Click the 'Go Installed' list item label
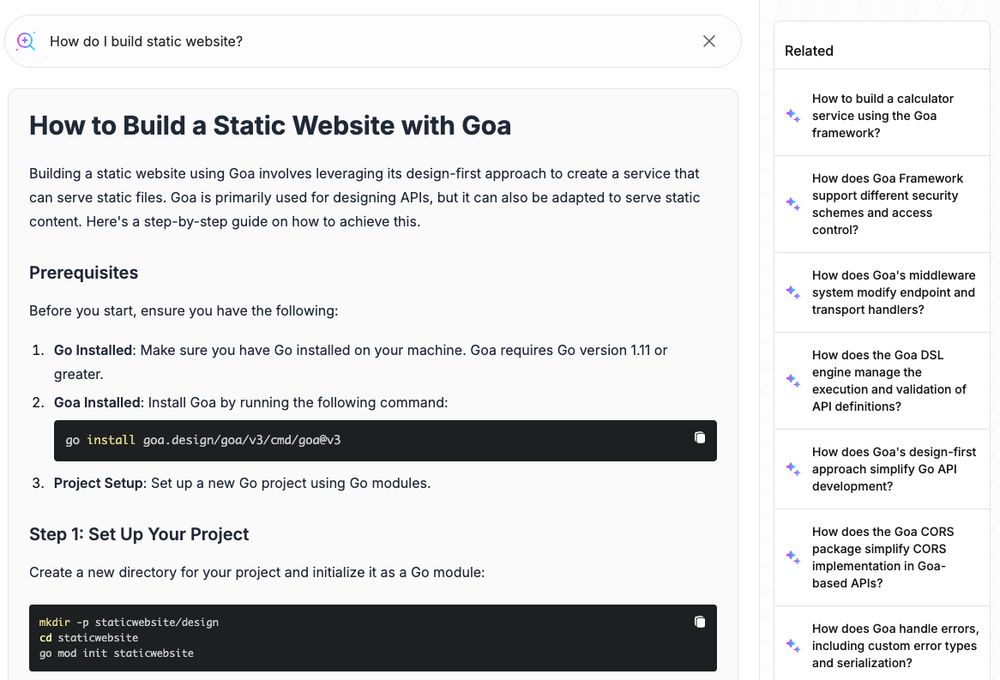Viewport: 1000px width, 680px height. click(x=93, y=350)
